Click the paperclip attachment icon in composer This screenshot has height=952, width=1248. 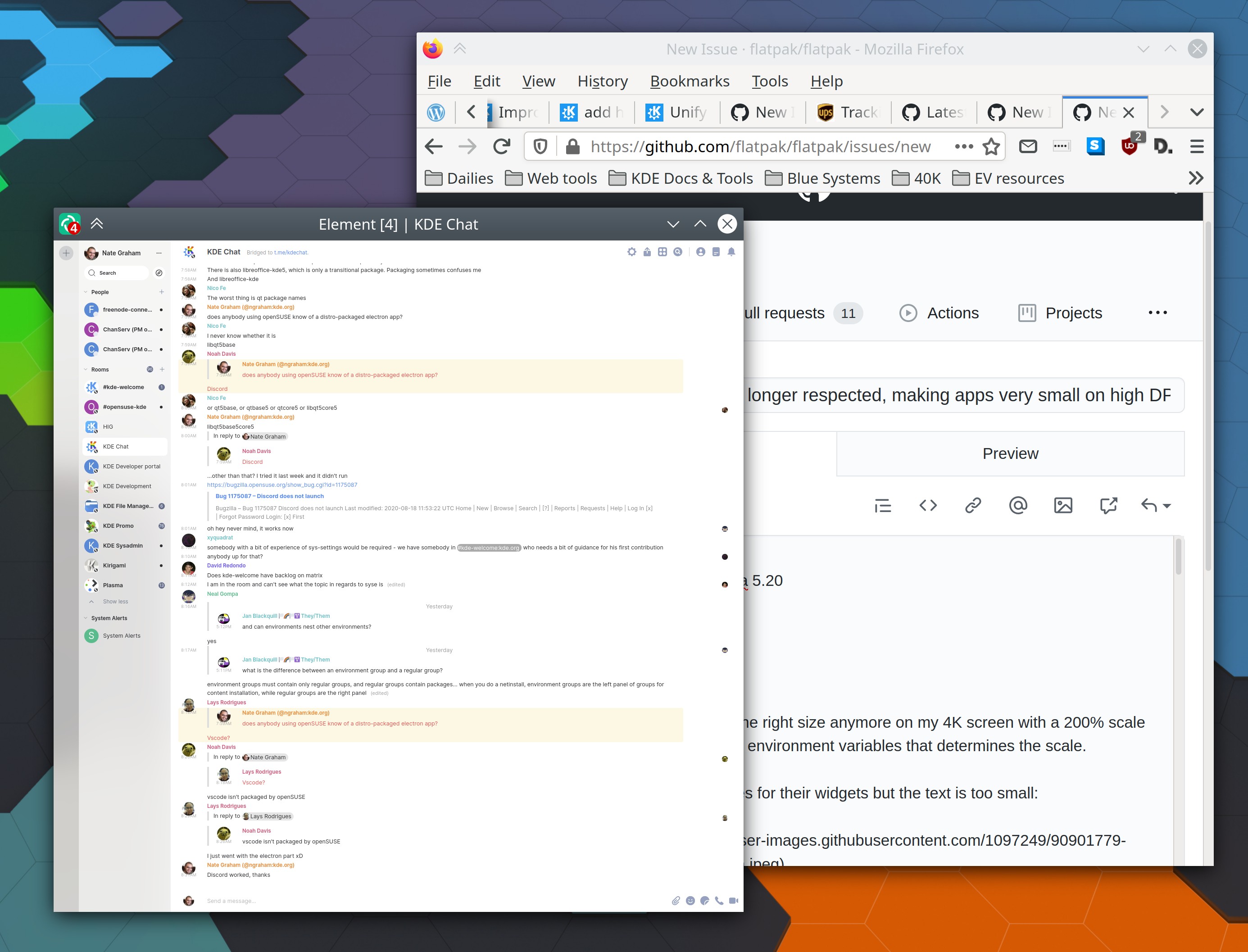click(x=676, y=900)
